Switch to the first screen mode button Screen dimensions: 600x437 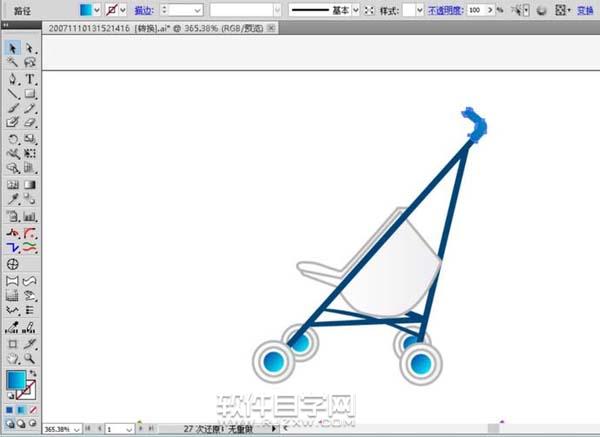click(10, 424)
